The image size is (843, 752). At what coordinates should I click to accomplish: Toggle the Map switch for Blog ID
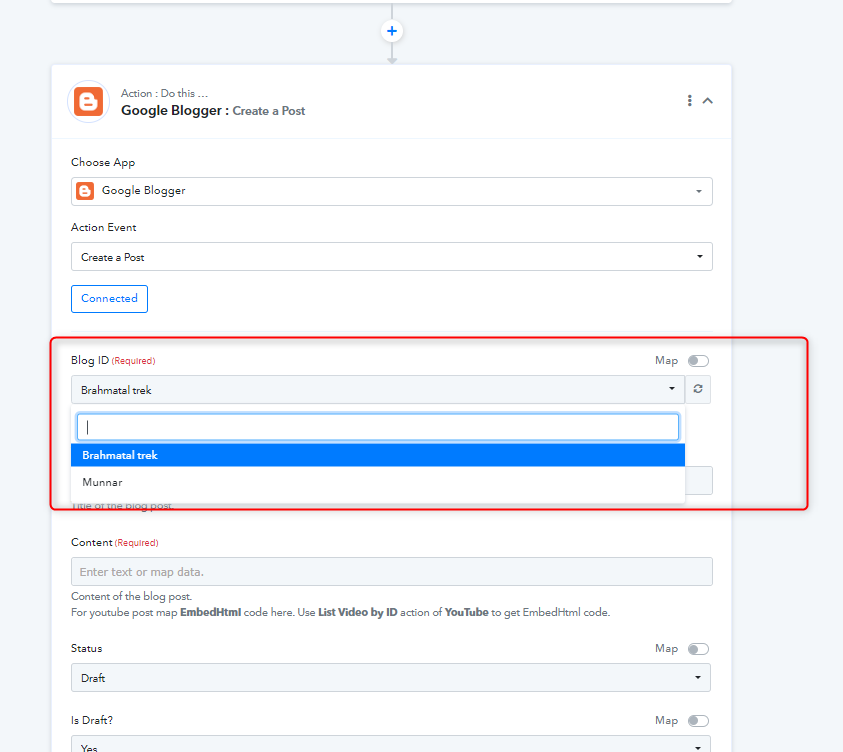(x=698, y=361)
